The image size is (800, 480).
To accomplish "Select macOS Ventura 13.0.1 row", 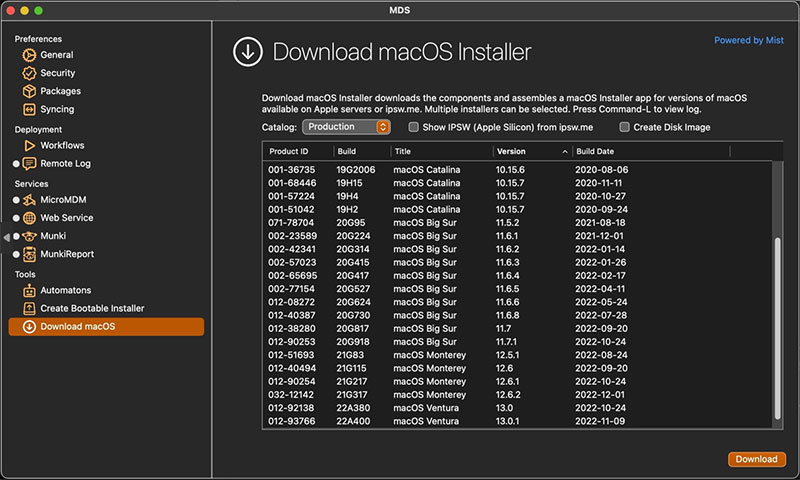I will [x=518, y=421].
